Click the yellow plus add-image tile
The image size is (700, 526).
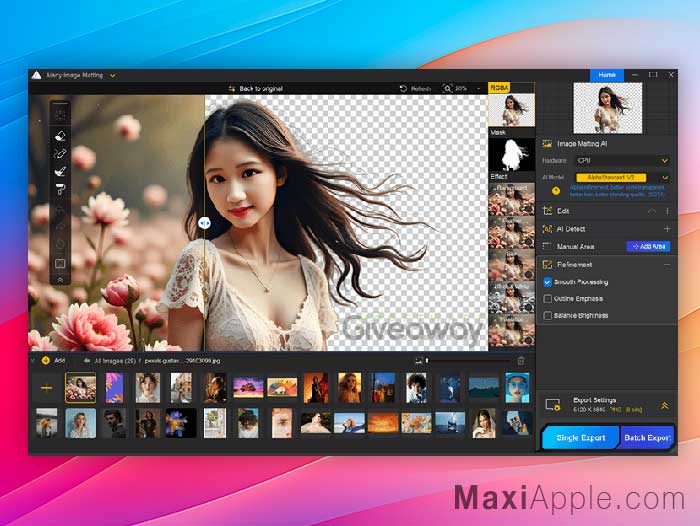(x=46, y=388)
